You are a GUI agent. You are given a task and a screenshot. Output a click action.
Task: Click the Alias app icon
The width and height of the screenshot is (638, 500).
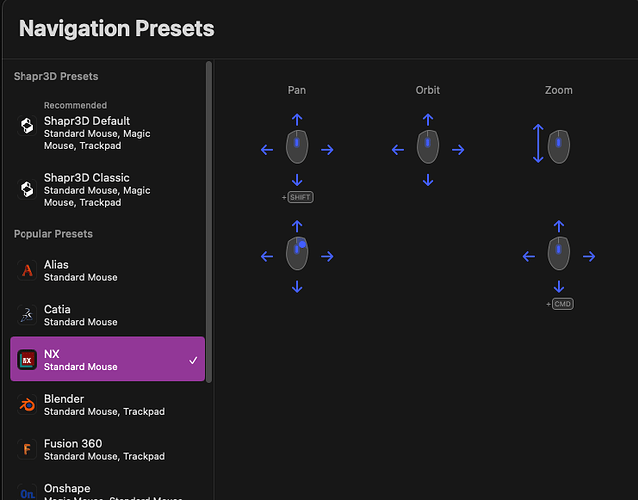(28, 270)
